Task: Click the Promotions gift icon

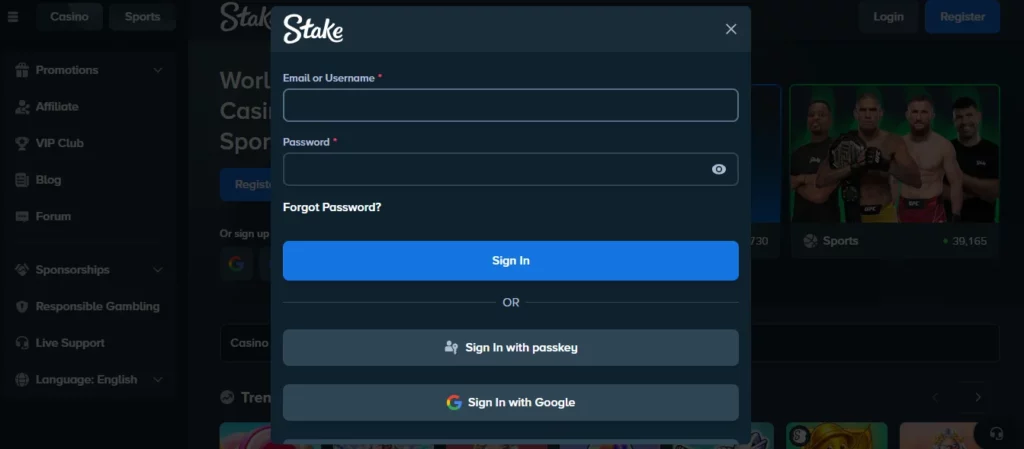Action: [21, 70]
